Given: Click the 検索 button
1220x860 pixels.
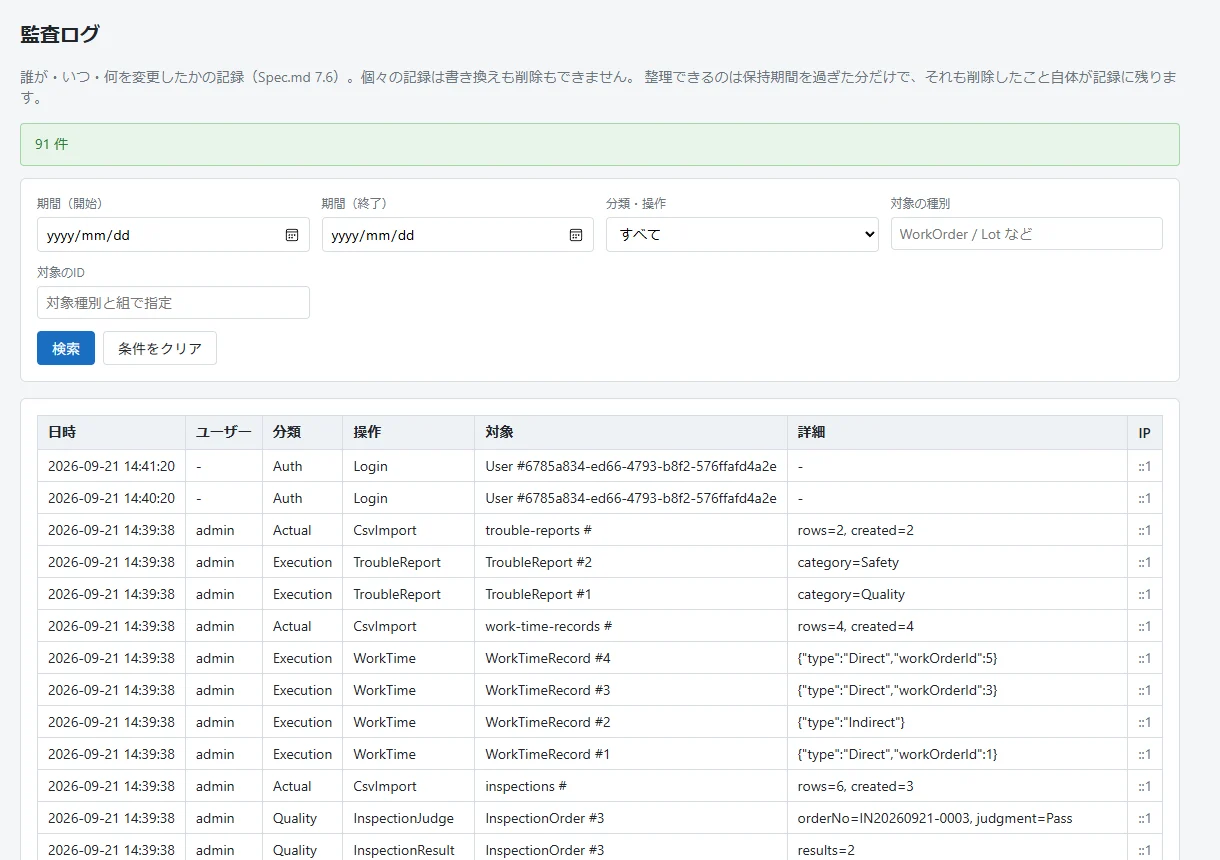Looking at the screenshot, I should [66, 348].
